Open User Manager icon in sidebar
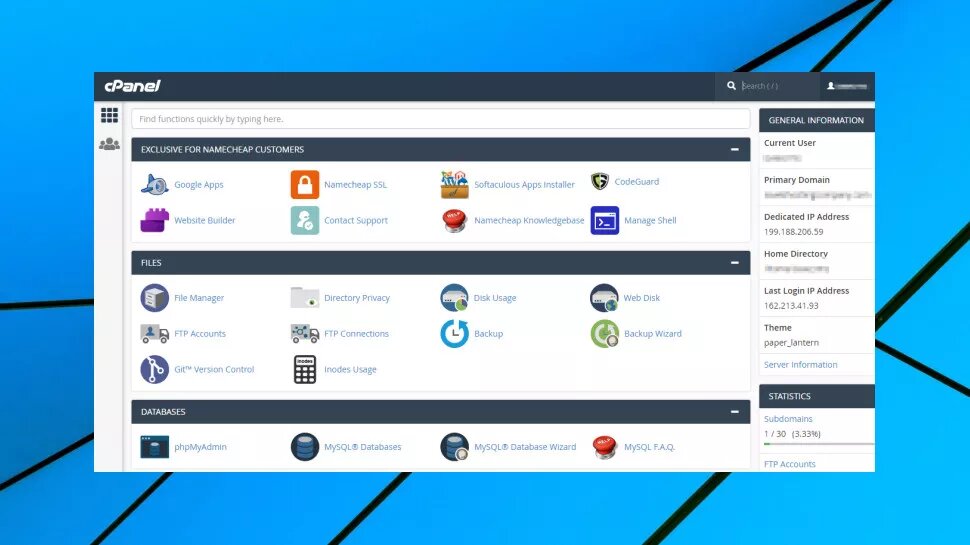 109,144
